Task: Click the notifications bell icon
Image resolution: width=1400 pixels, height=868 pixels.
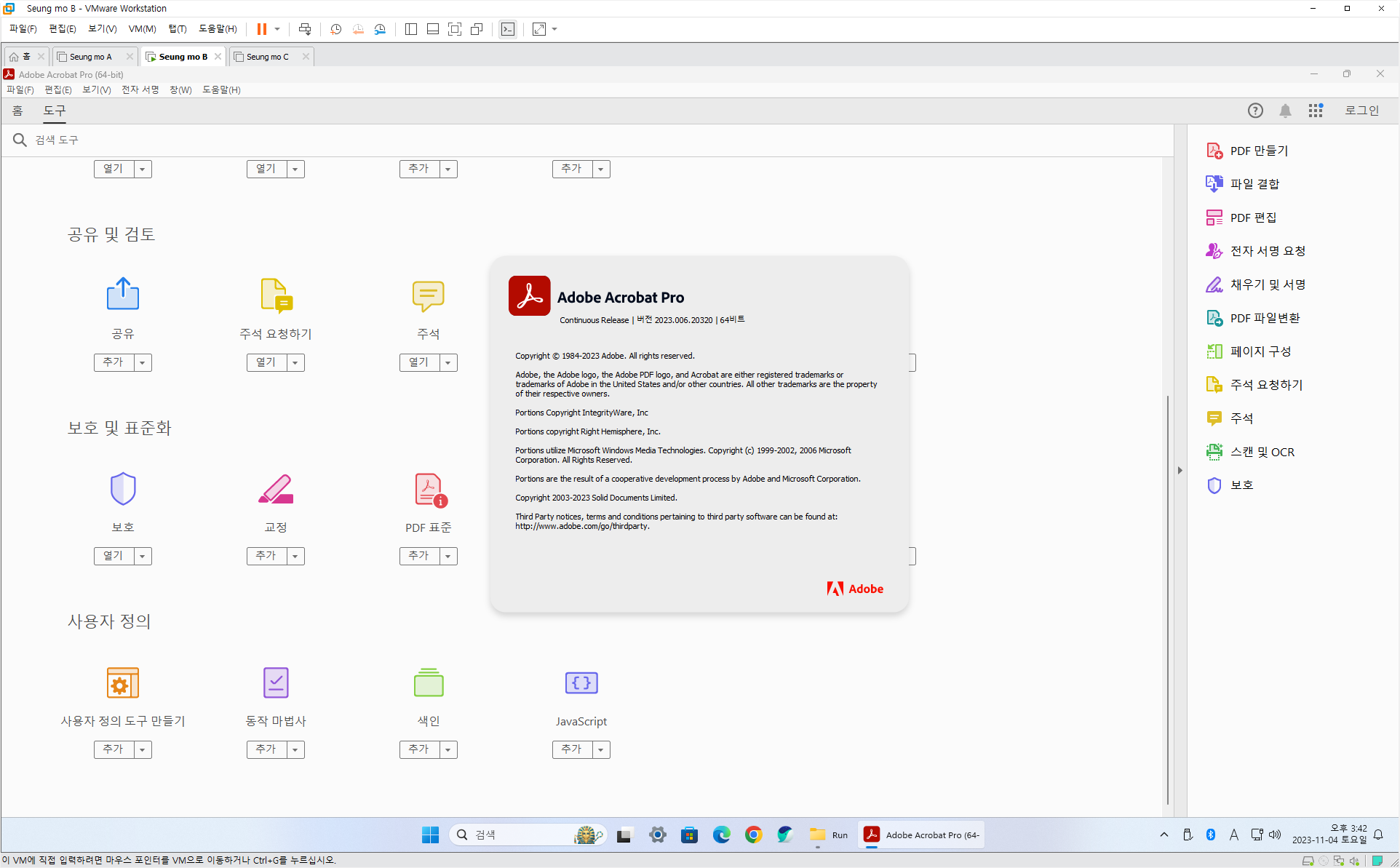Action: point(1285,111)
